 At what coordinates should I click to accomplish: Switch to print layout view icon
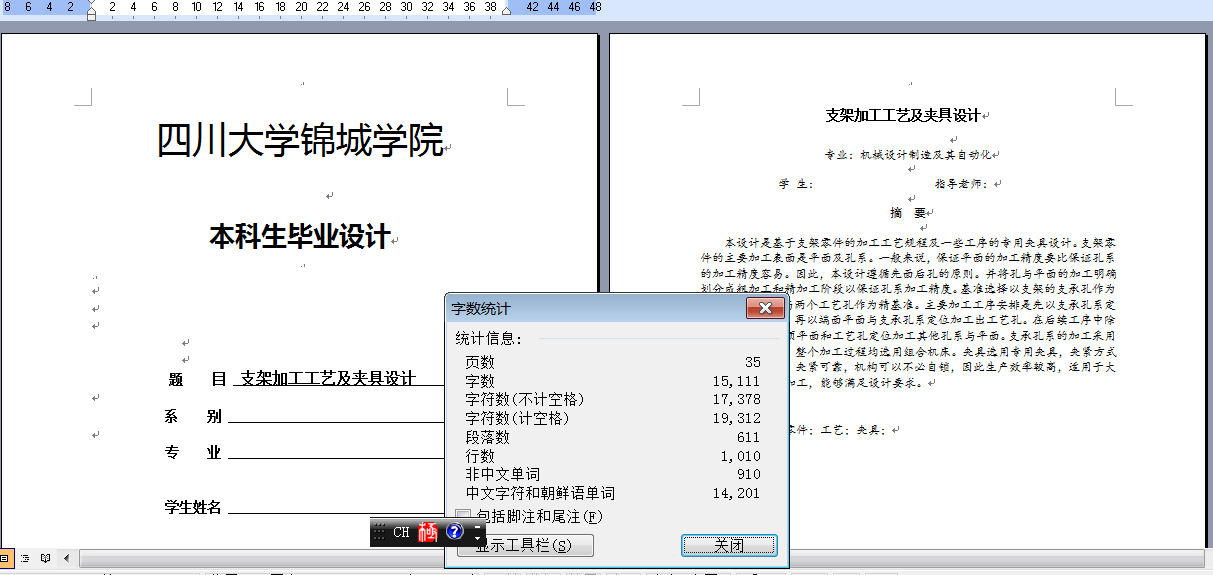tap(5, 558)
